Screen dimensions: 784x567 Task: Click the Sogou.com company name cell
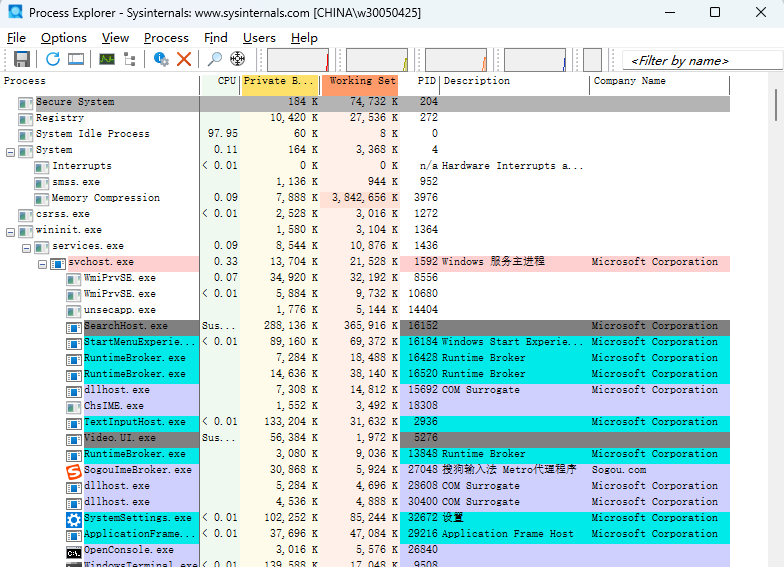619,470
